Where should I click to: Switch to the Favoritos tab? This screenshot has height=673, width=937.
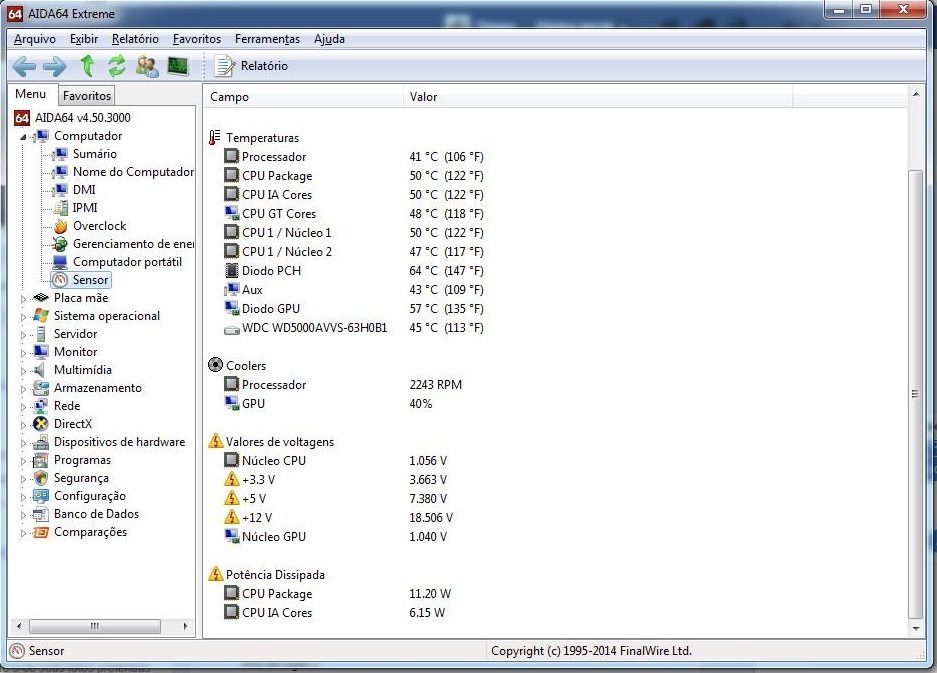[x=87, y=96]
